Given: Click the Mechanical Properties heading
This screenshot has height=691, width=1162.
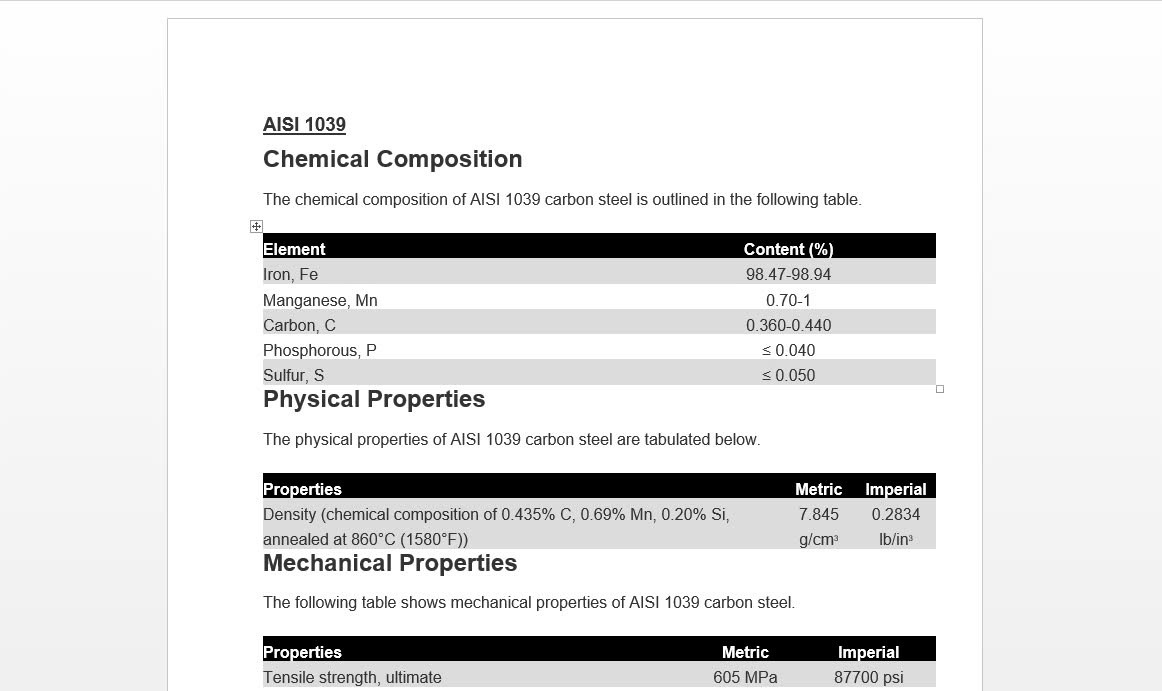Looking at the screenshot, I should 390,563.
